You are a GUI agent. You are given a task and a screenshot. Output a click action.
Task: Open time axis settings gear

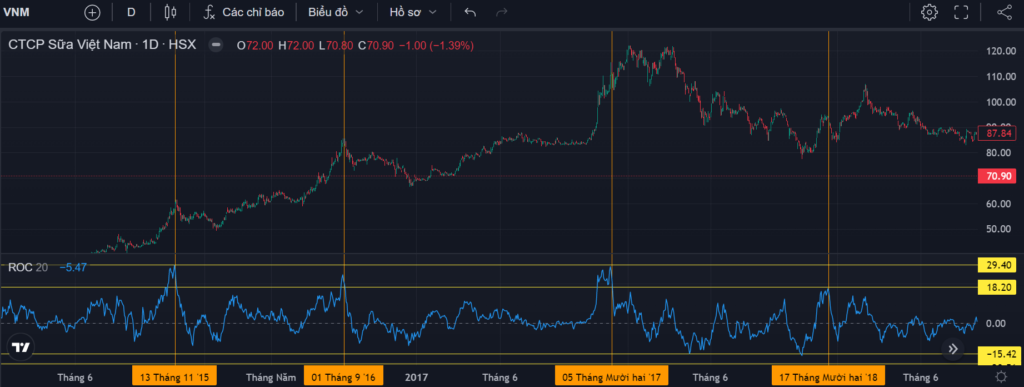tap(1000, 377)
